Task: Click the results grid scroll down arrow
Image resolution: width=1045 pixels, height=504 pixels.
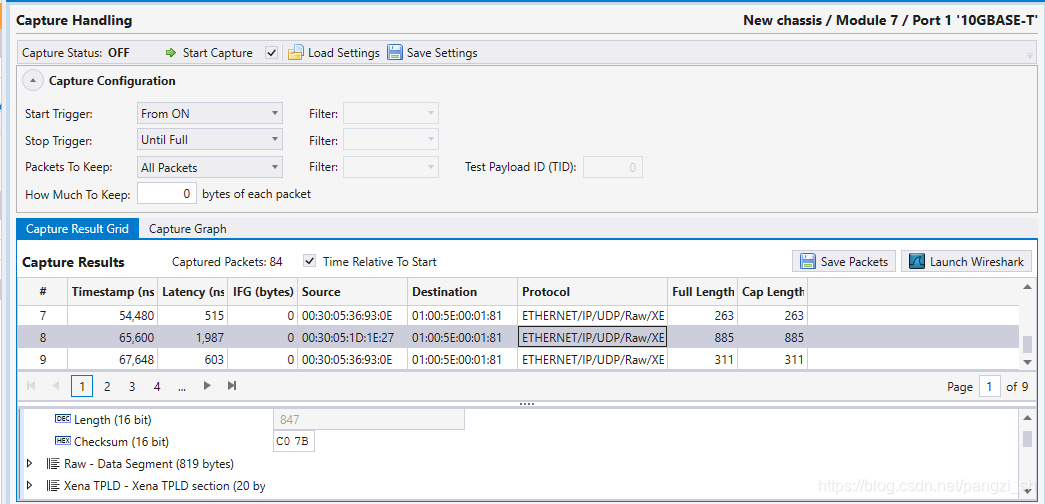Action: 1027,362
